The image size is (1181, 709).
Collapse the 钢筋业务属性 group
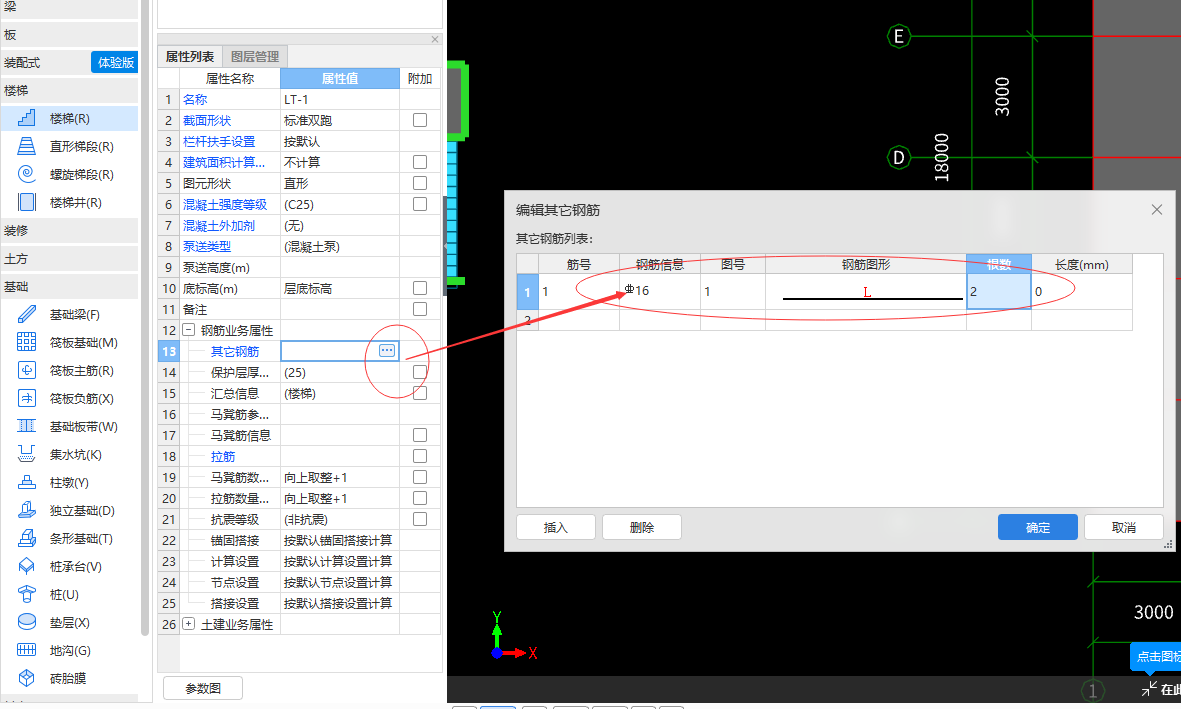point(188,330)
